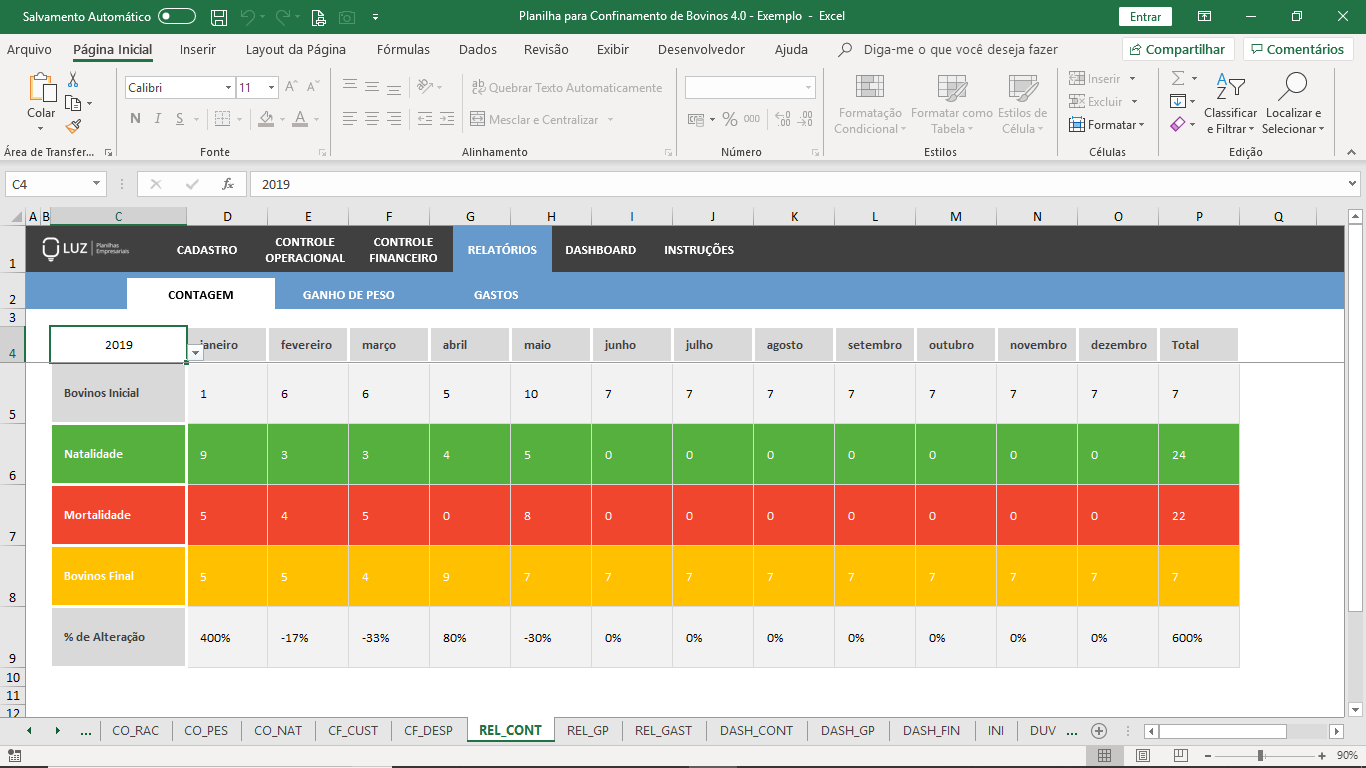Expand the font size dropdown
1366x768 pixels.
(x=271, y=88)
